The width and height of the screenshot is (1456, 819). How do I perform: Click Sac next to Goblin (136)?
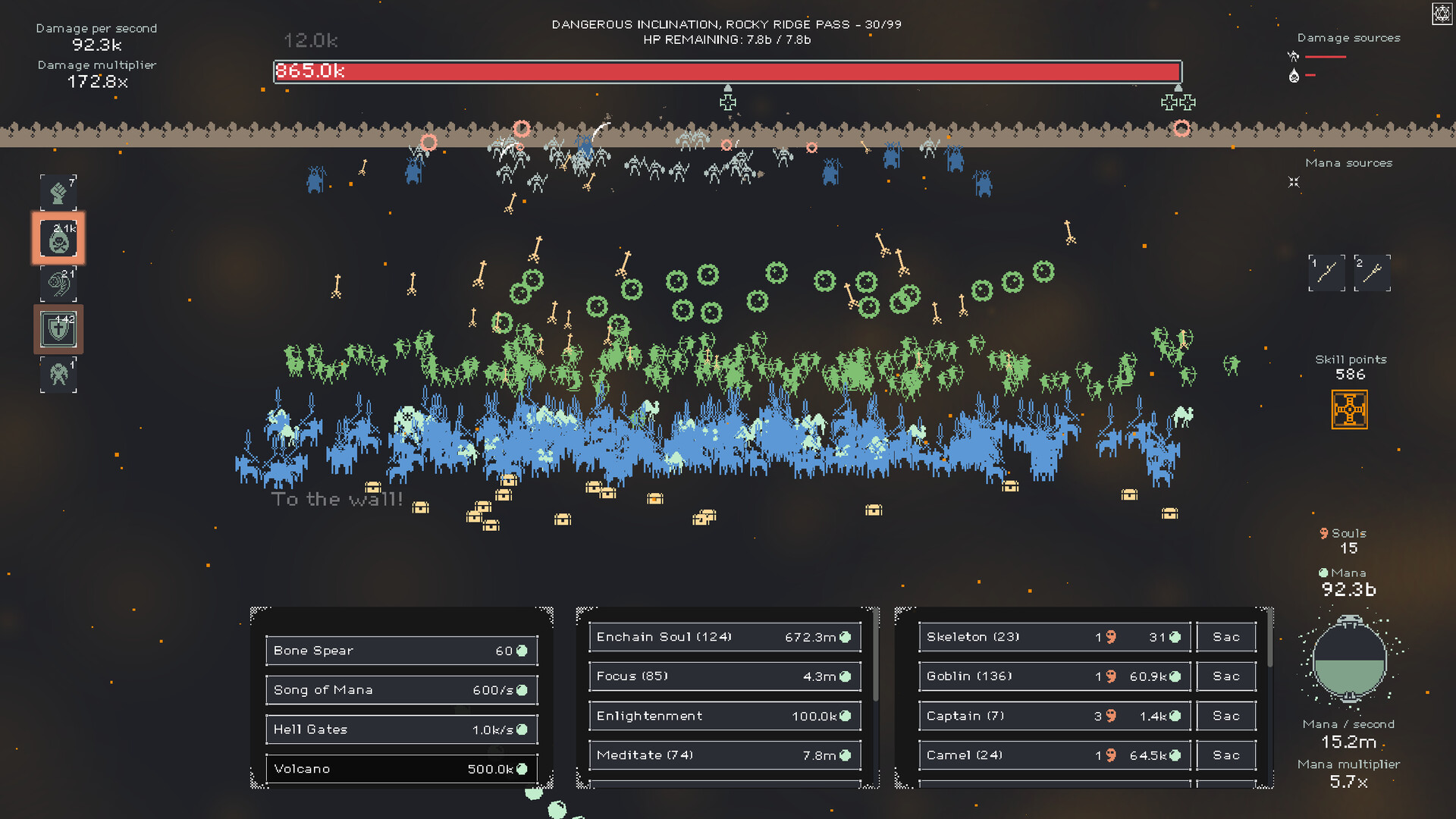point(1225,676)
